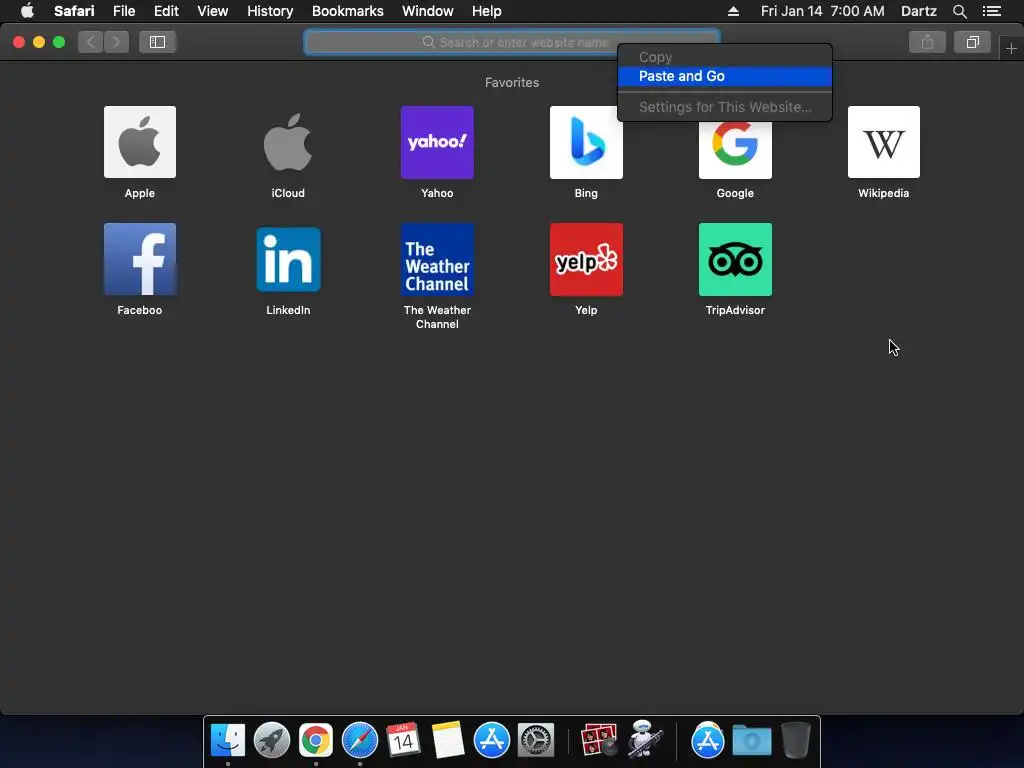Launch Google Chrome from the Dock
The width and height of the screenshot is (1024, 768).
(x=315, y=740)
